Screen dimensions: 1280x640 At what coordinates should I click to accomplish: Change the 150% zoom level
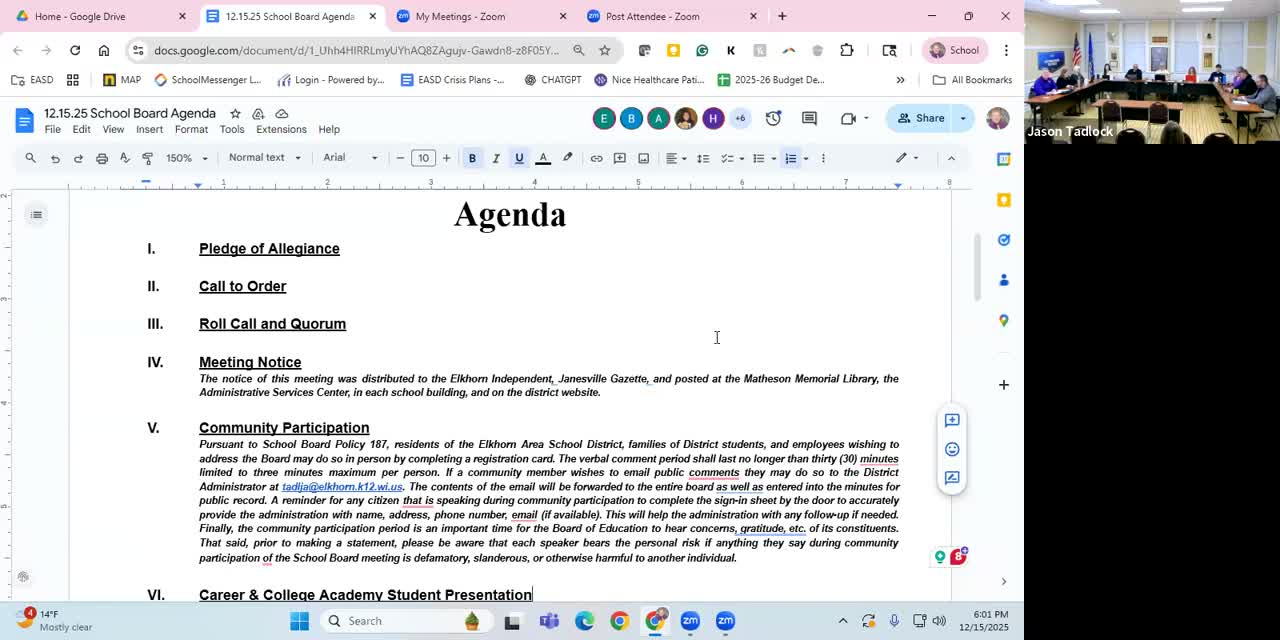(x=187, y=158)
